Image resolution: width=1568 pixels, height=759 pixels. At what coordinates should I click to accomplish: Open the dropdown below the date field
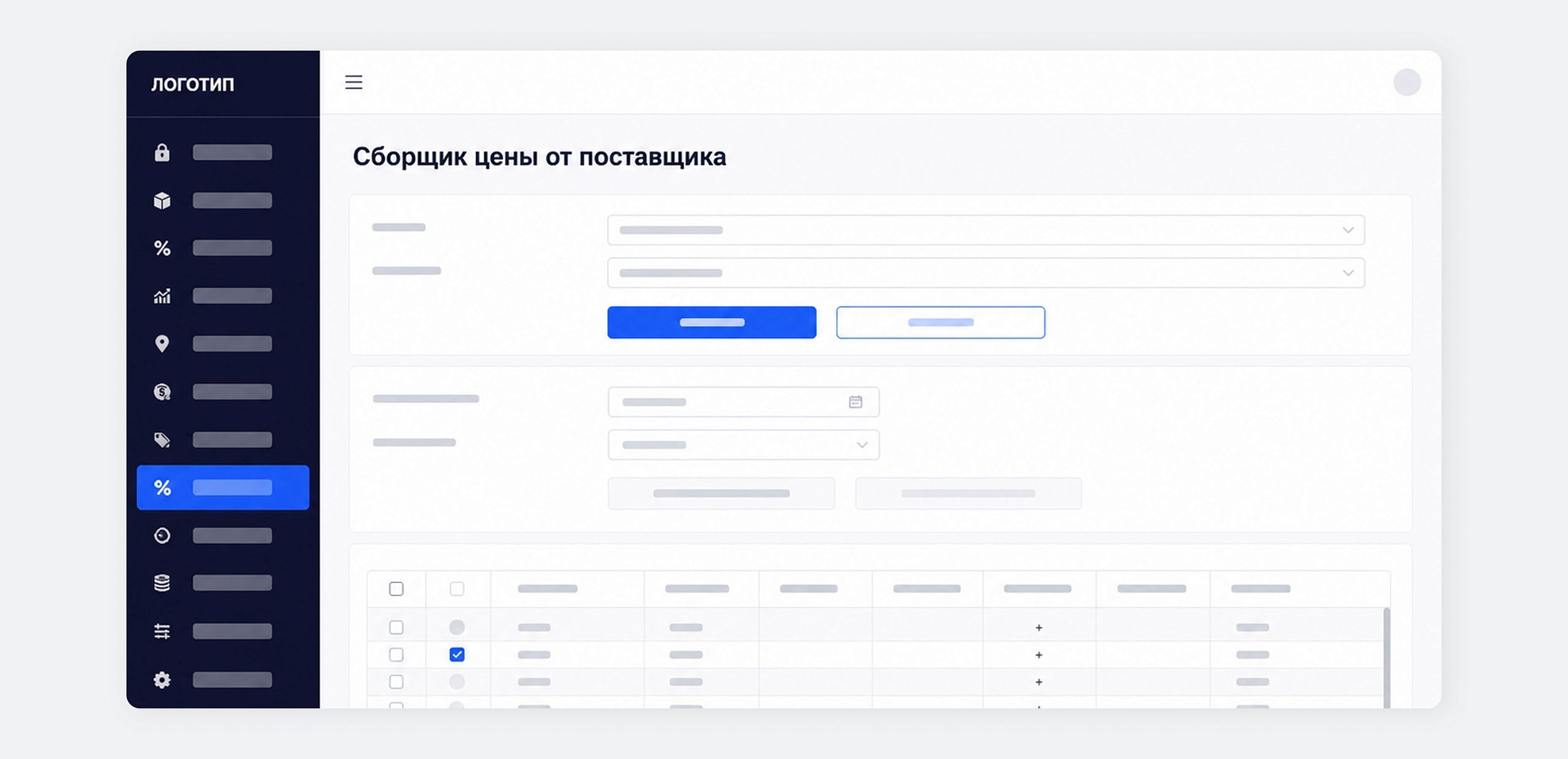click(x=743, y=445)
